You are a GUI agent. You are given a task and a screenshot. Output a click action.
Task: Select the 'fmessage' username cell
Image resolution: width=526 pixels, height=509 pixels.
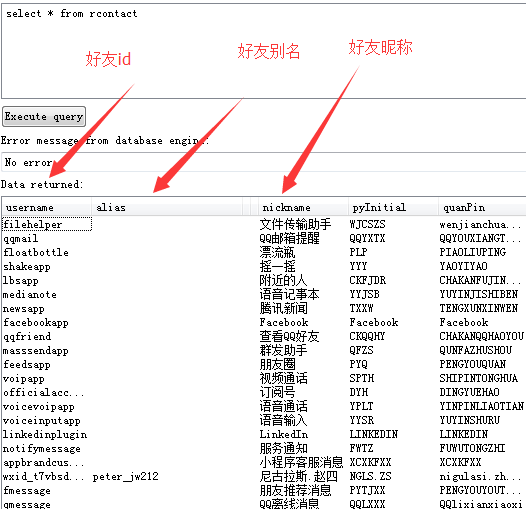pyautogui.click(x=47, y=491)
